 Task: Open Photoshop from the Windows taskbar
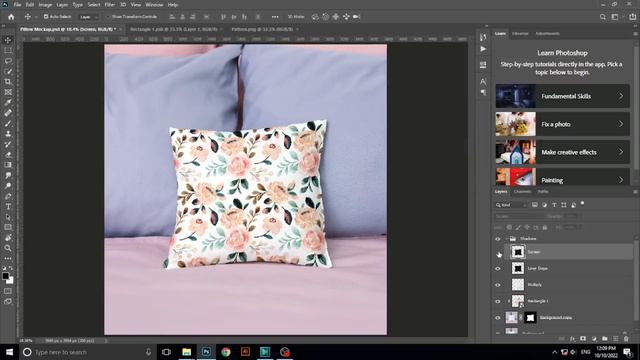206,352
